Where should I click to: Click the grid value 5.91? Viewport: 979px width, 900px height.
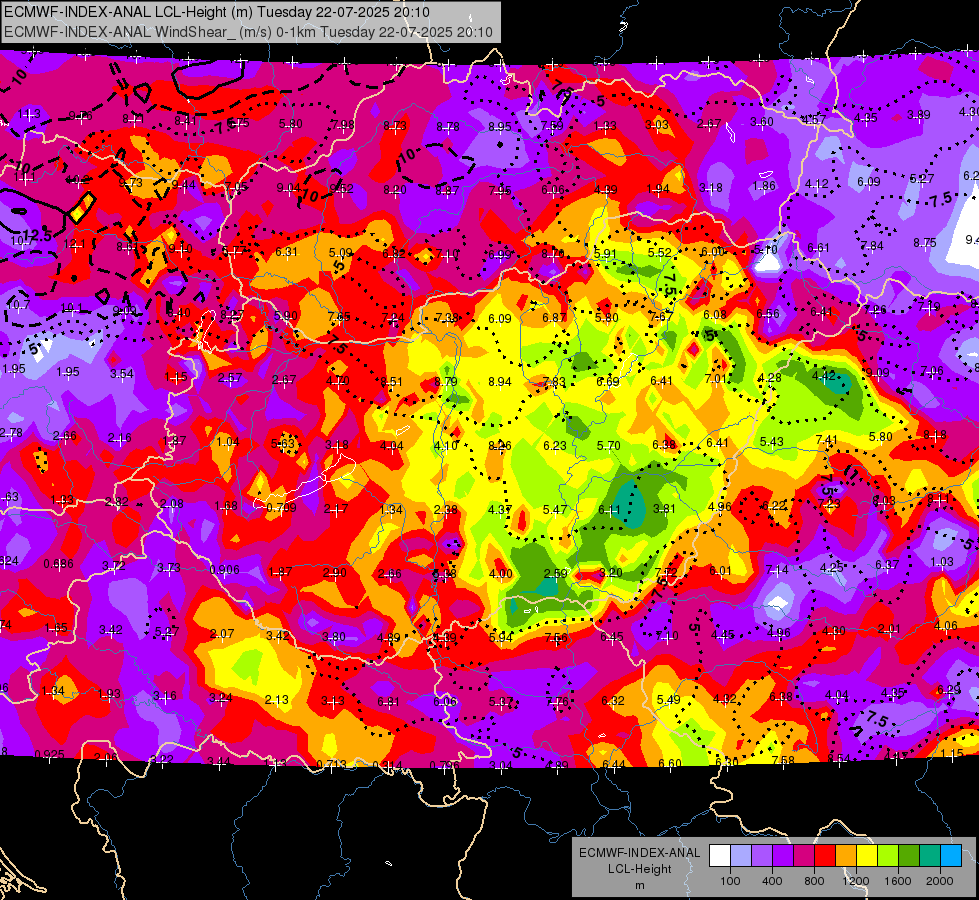click(605, 254)
